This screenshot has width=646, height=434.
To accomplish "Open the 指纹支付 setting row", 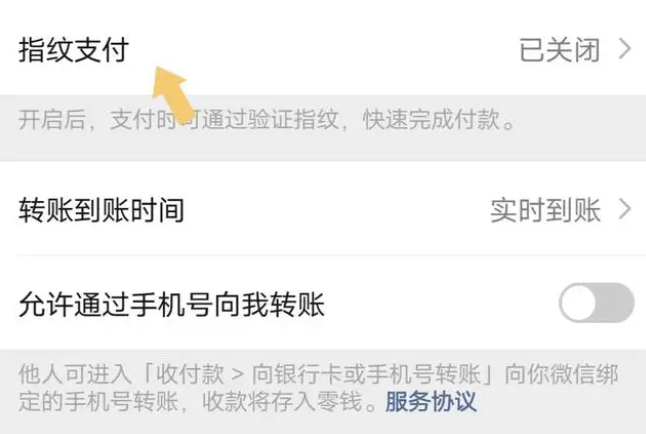I will pos(323,49).
